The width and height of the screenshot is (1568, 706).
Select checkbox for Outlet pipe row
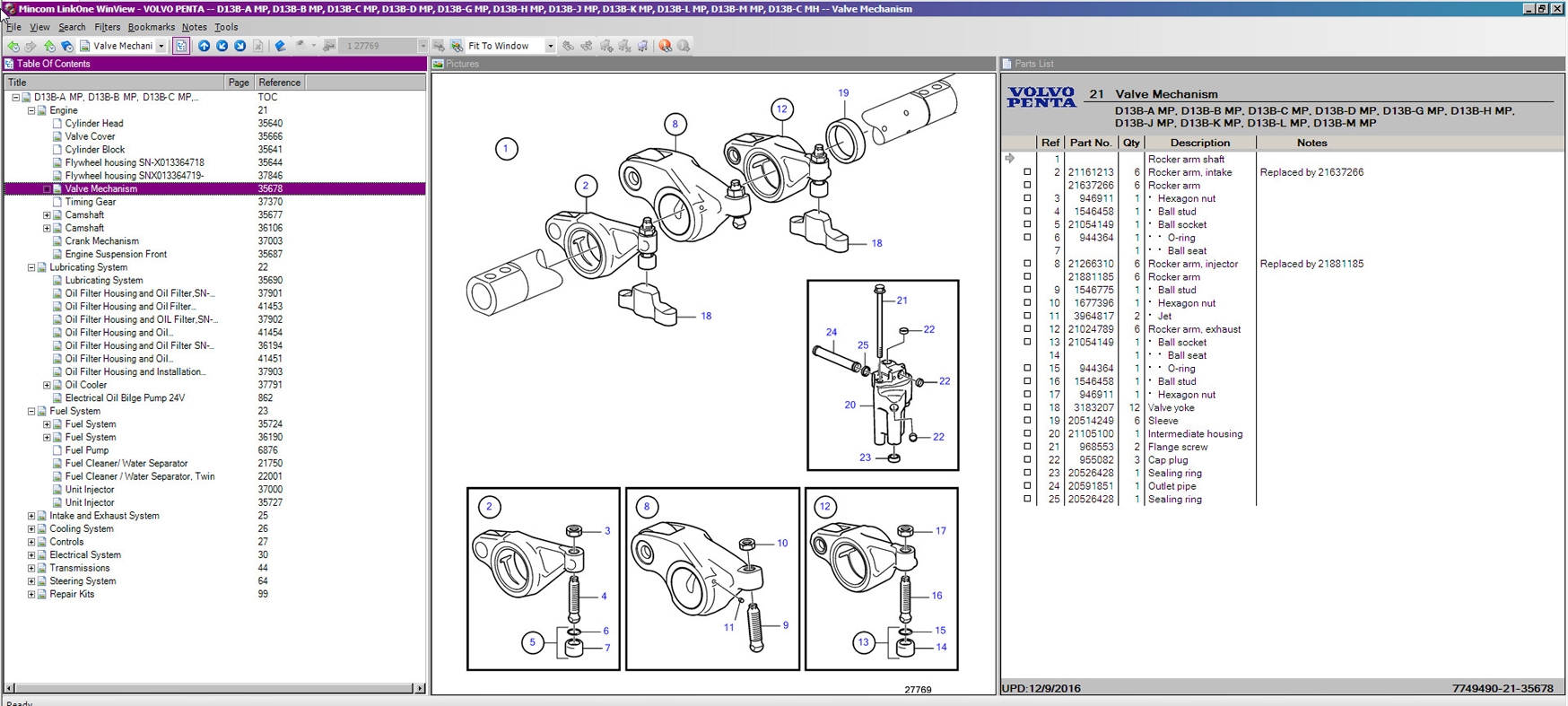(1027, 486)
